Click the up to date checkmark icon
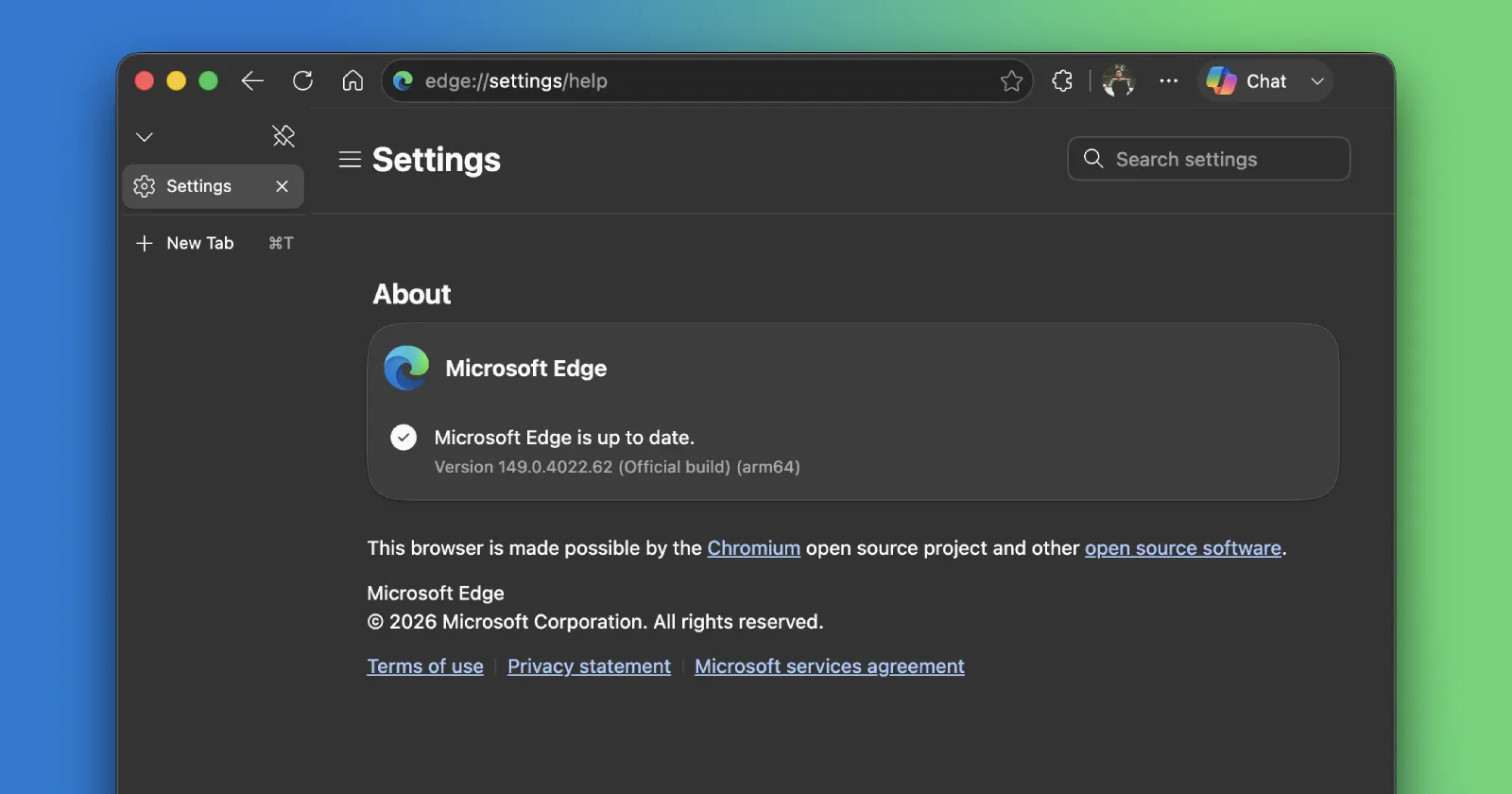Viewport: 1512px width, 794px height. click(x=404, y=437)
